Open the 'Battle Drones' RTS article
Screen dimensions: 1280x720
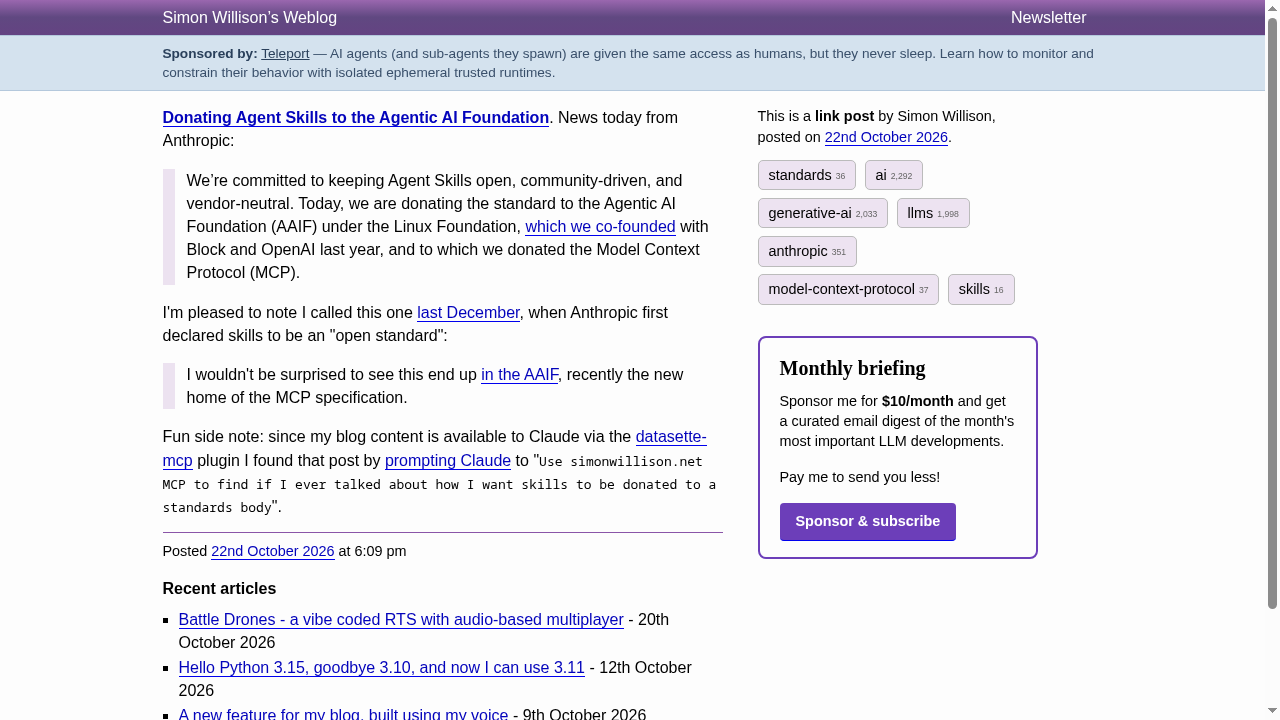click(x=401, y=620)
